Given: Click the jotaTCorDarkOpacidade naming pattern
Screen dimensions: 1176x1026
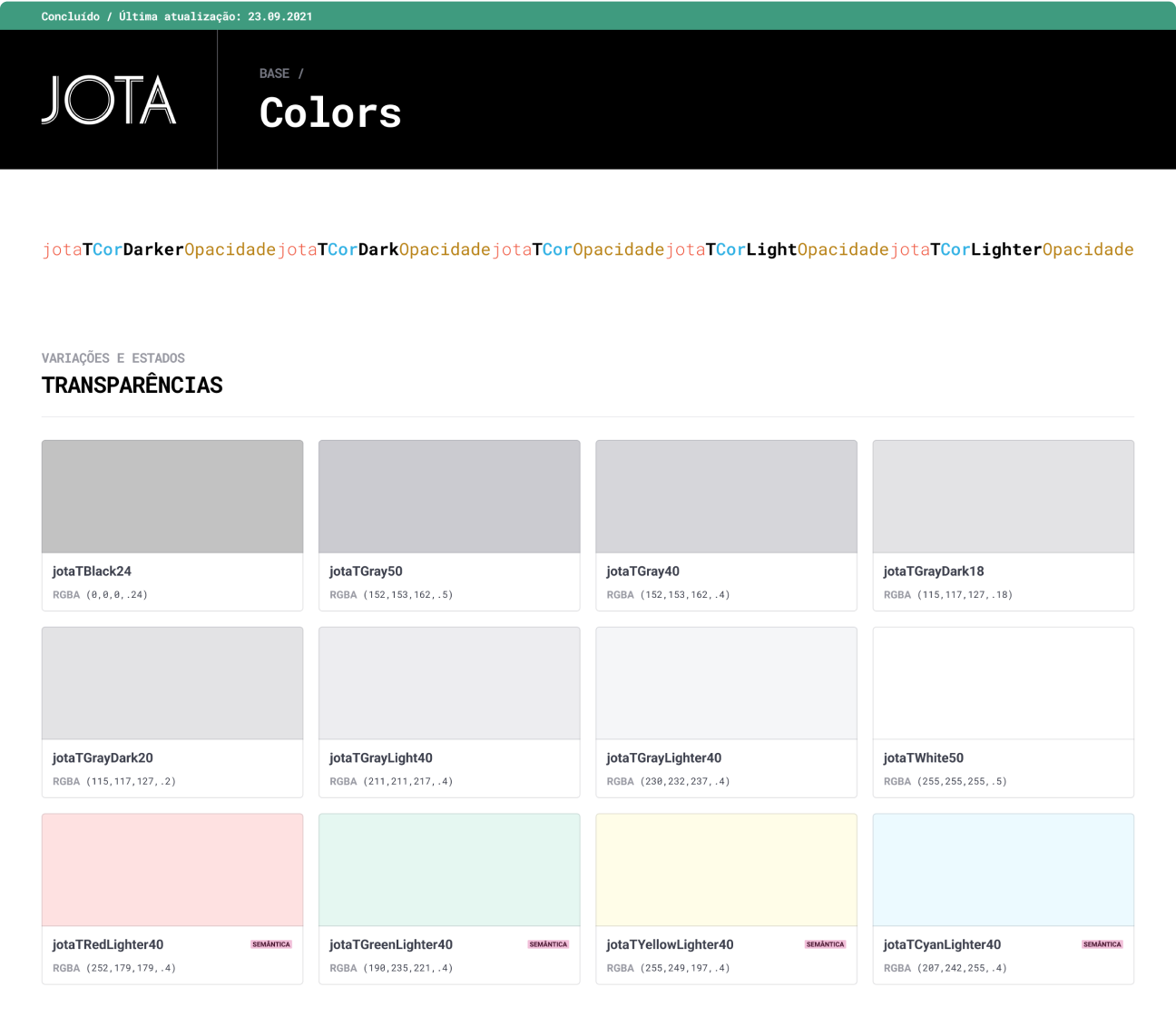Looking at the screenshot, I should pos(384,249).
